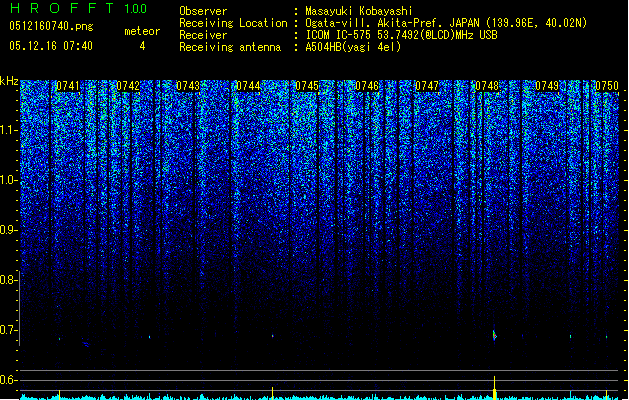
Task: Click the 0741 time marker label
Action: [x=68, y=86]
